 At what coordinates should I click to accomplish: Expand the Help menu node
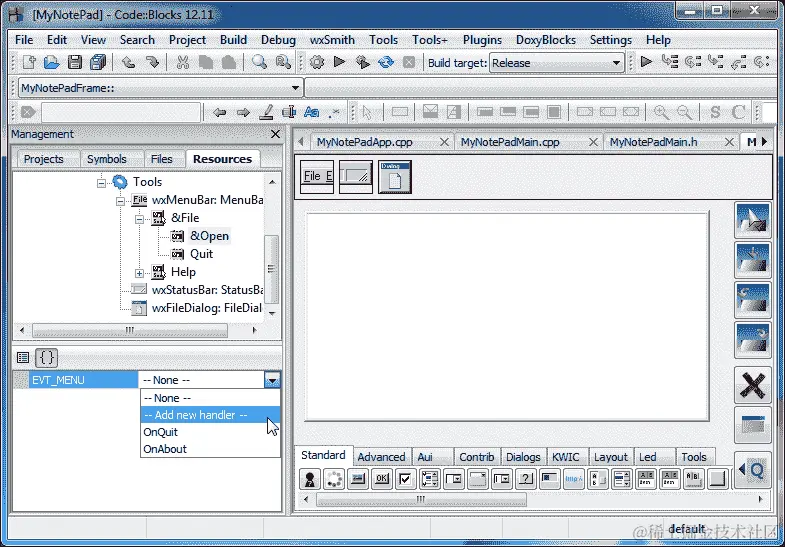click(139, 273)
